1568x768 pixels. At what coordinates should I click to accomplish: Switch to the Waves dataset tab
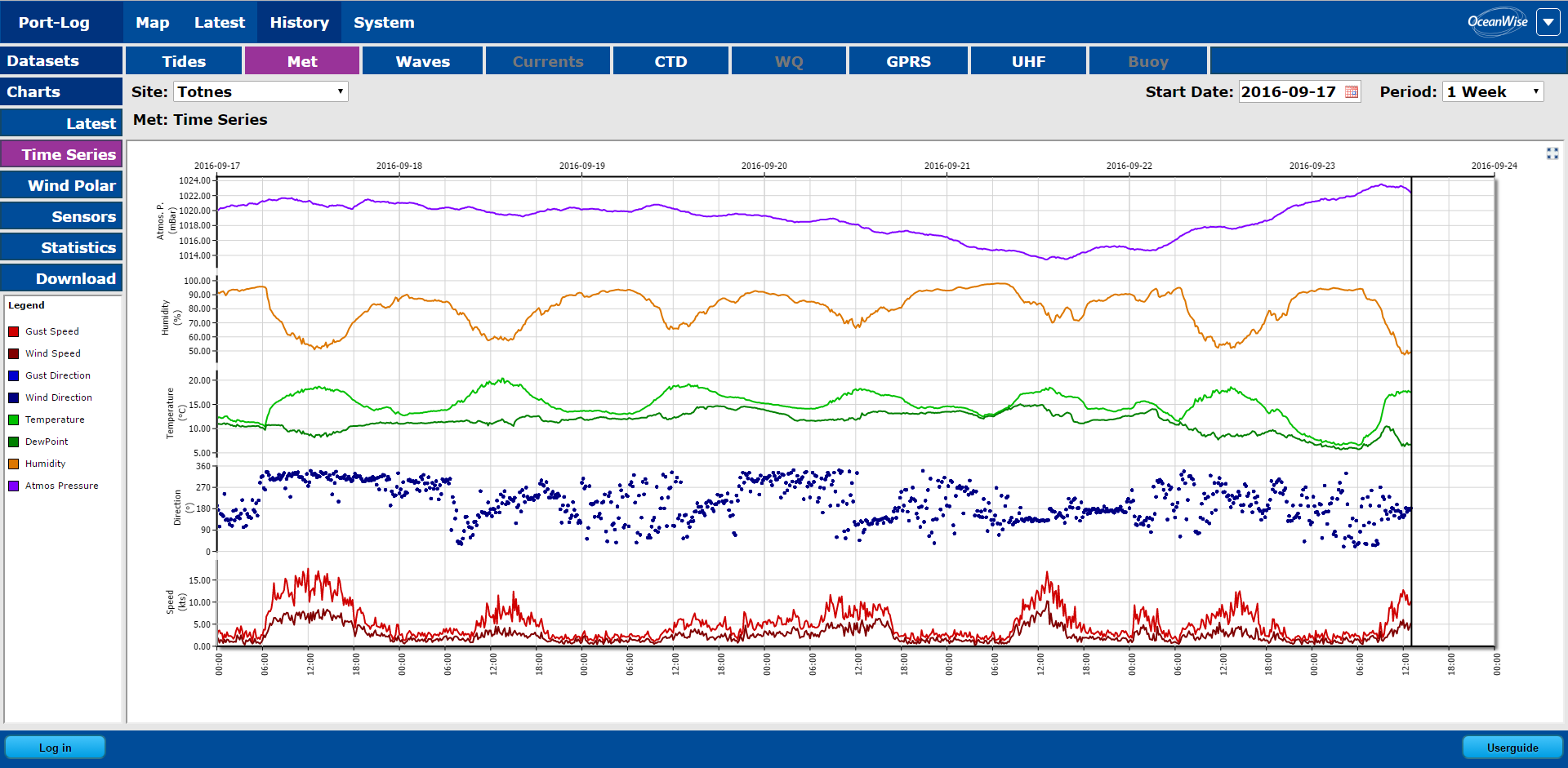tap(422, 61)
